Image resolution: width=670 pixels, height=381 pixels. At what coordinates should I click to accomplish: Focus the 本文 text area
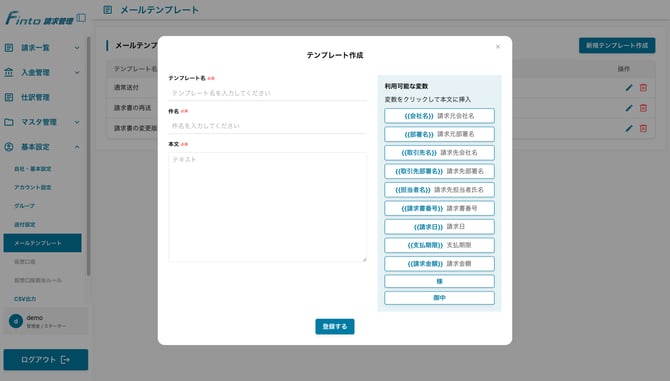267,207
